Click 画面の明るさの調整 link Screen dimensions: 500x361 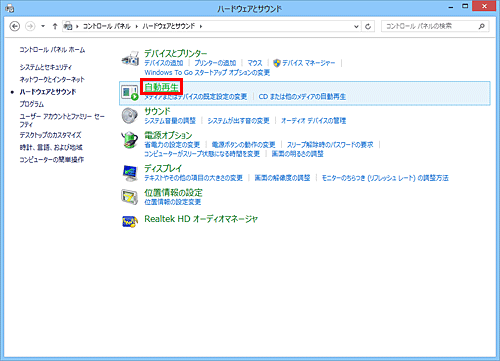[x=298, y=154]
